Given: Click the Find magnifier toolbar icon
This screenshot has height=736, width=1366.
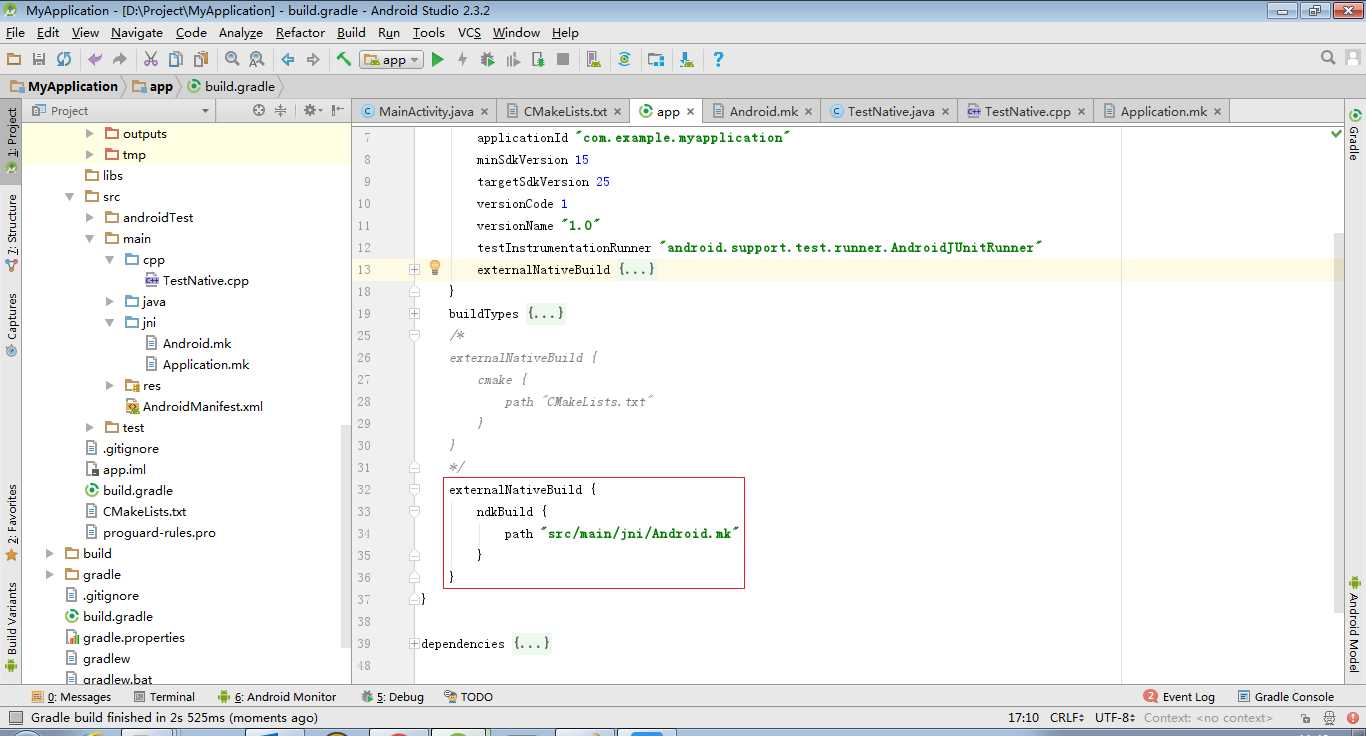Looking at the screenshot, I should [232, 59].
